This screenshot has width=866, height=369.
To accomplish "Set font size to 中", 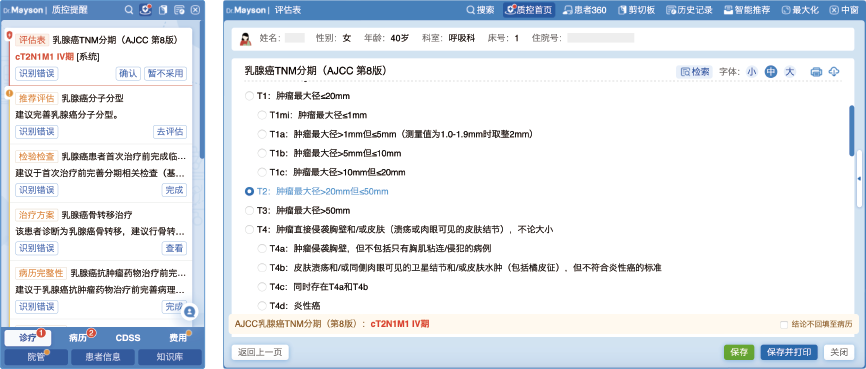I will [x=770, y=71].
